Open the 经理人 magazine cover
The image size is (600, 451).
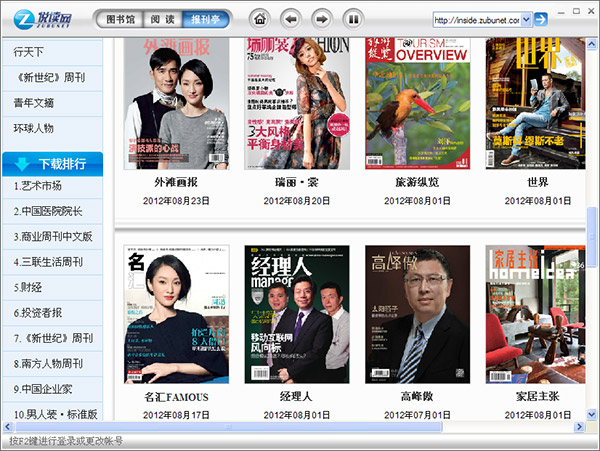pos(297,314)
